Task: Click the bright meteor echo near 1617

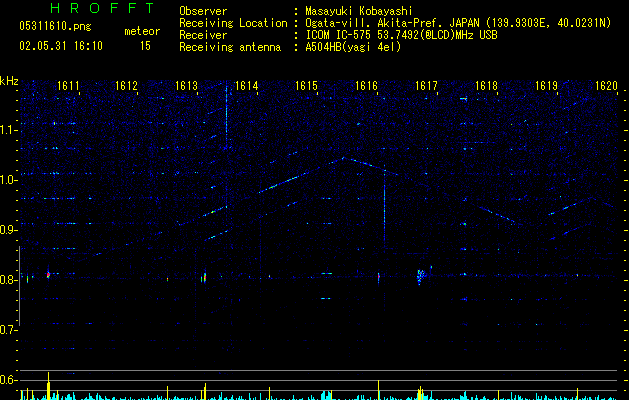Action: click(x=420, y=276)
